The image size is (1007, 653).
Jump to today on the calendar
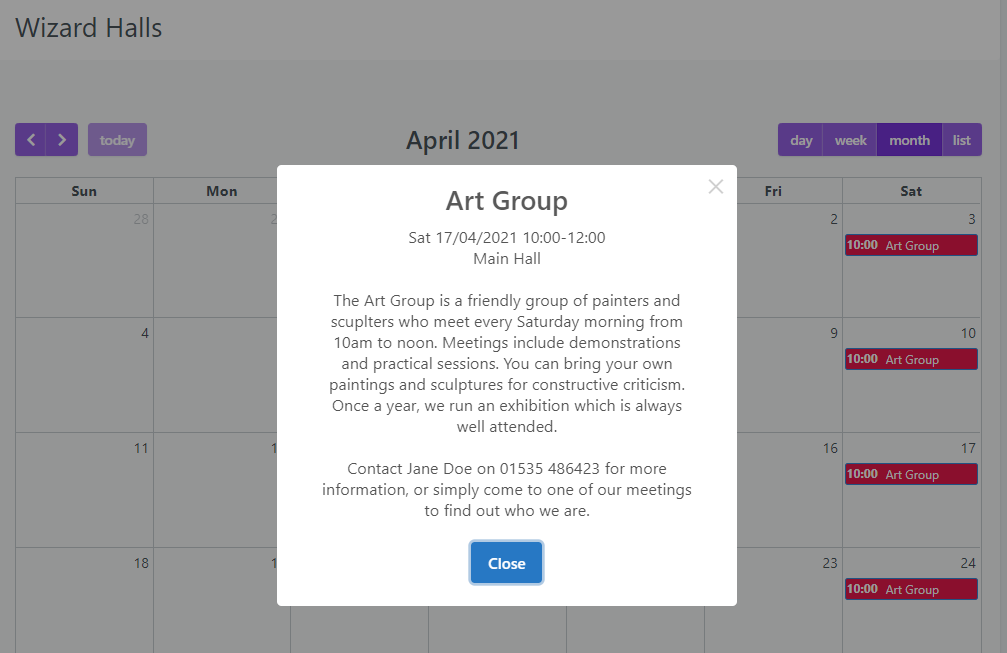click(117, 140)
